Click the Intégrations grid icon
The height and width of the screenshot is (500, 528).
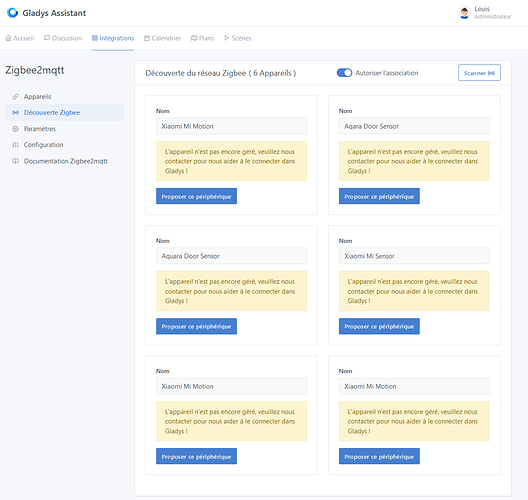(95, 38)
